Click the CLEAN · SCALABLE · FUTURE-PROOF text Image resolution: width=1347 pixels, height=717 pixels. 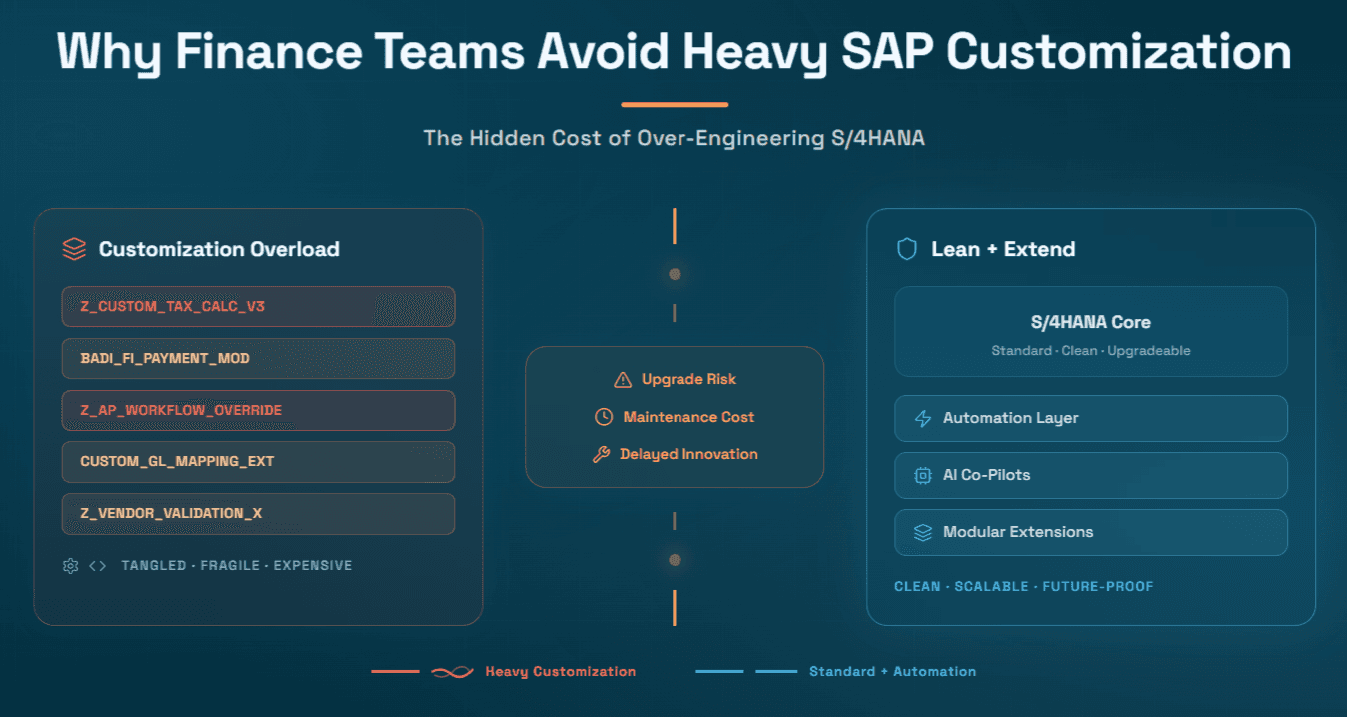pos(1024,586)
